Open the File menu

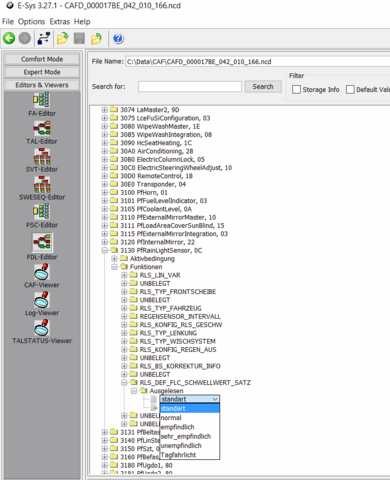click(x=8, y=22)
